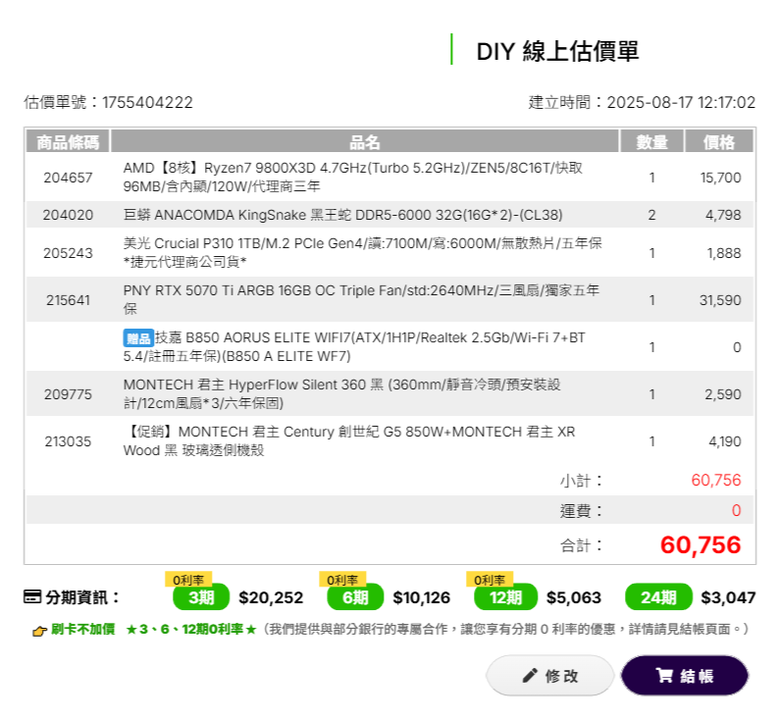Click the 品名 column header
The width and height of the screenshot is (780, 720).
coord(365,142)
